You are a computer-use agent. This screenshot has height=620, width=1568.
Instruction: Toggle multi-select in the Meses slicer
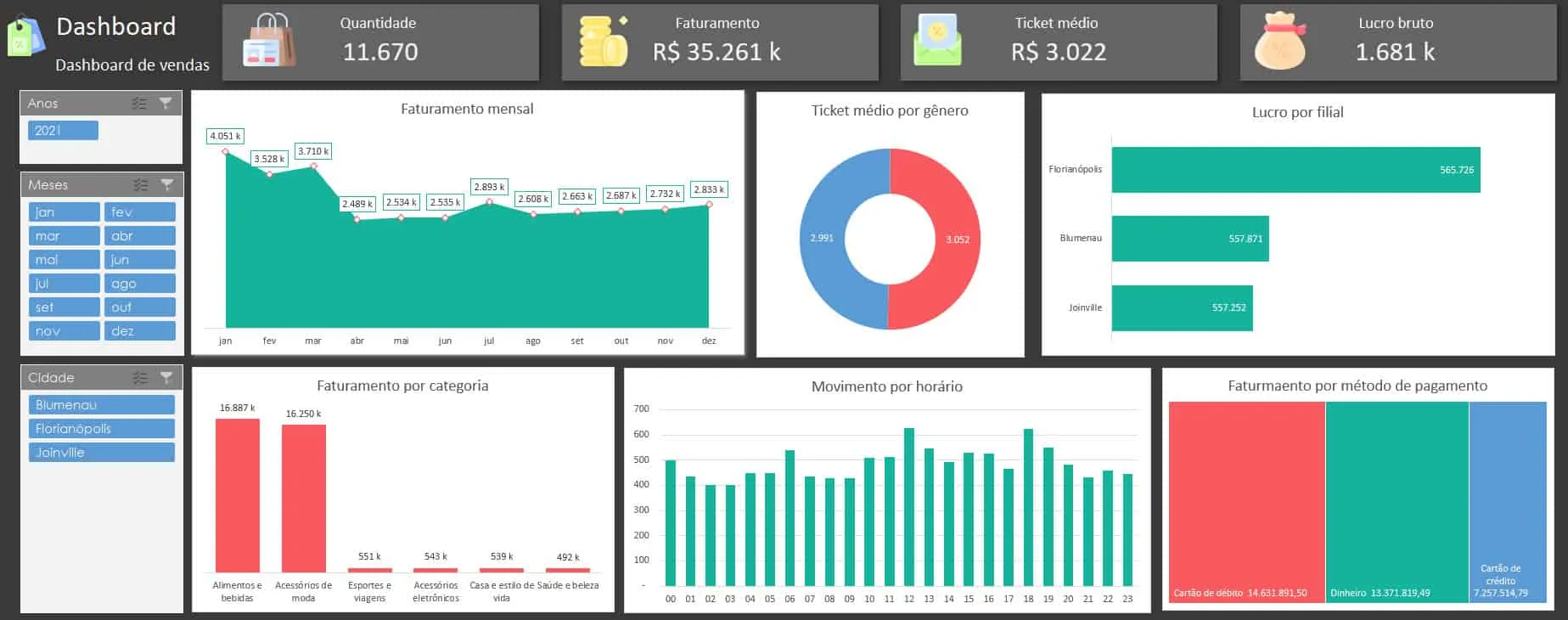(x=141, y=185)
